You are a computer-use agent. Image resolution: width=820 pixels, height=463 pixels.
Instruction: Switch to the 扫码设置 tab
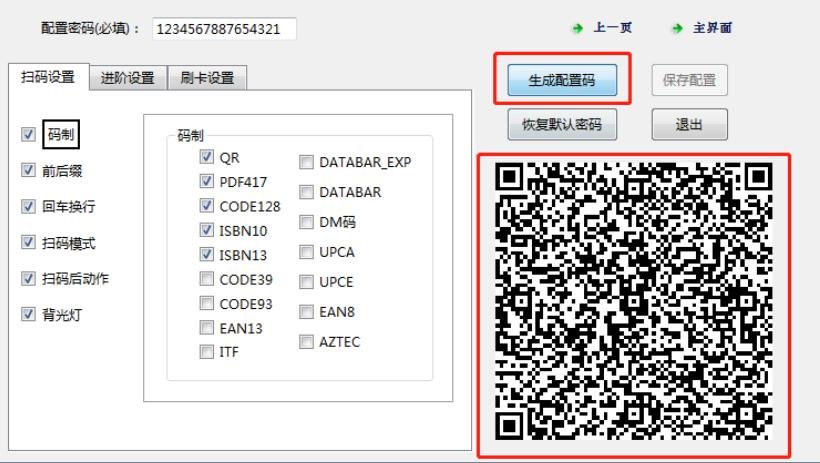click(48, 77)
